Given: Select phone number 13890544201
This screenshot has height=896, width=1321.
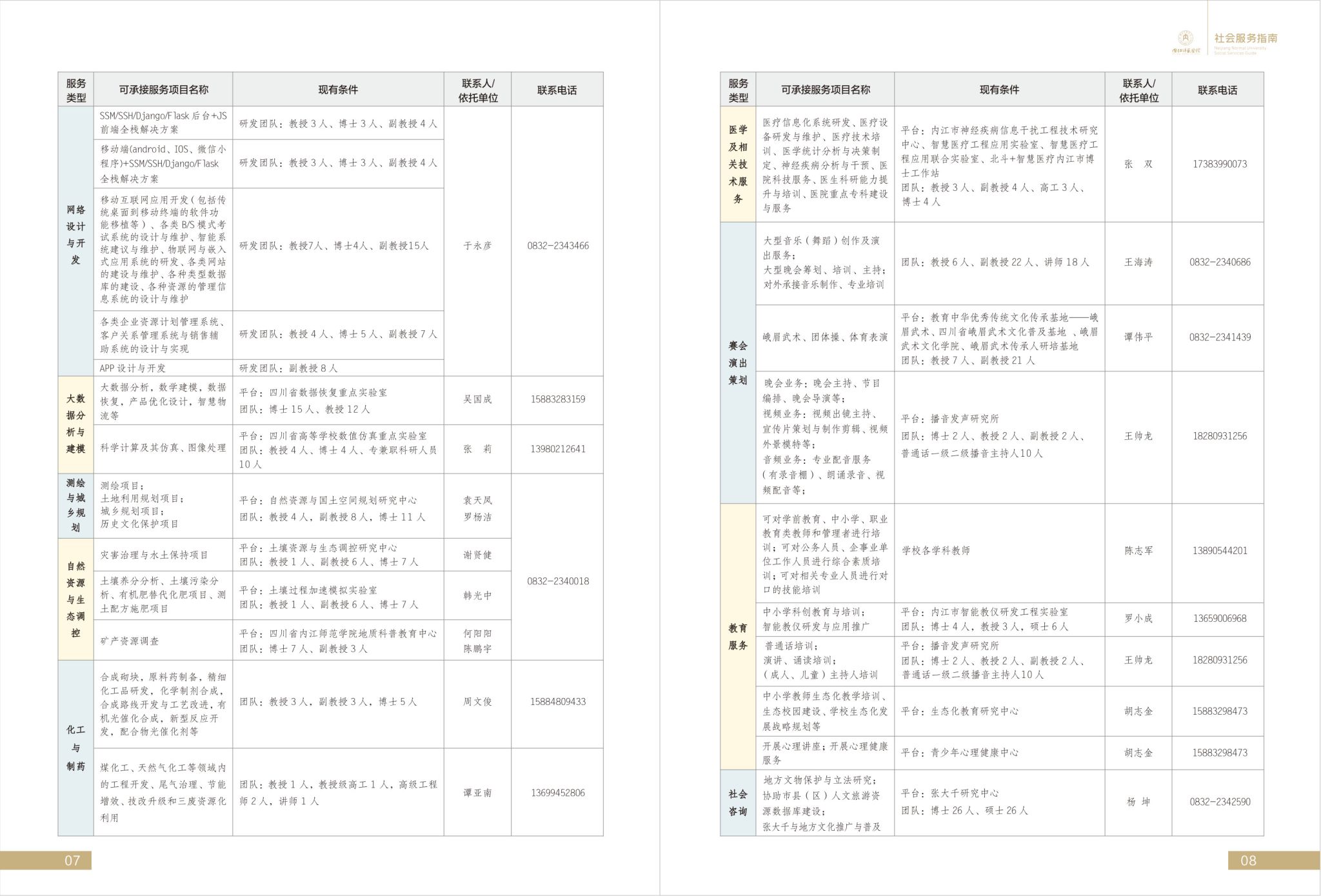Looking at the screenshot, I should pos(1220,551).
